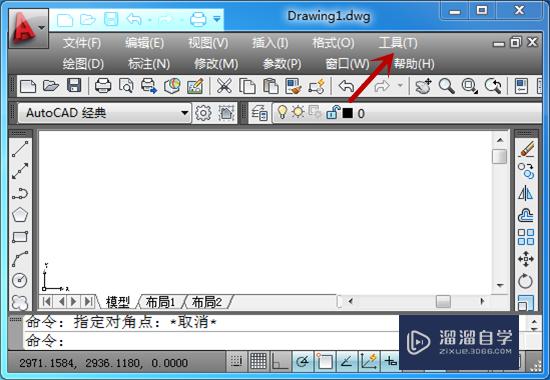Select the Arc tool
Screen dimensions: 550x380
[x=20, y=259]
